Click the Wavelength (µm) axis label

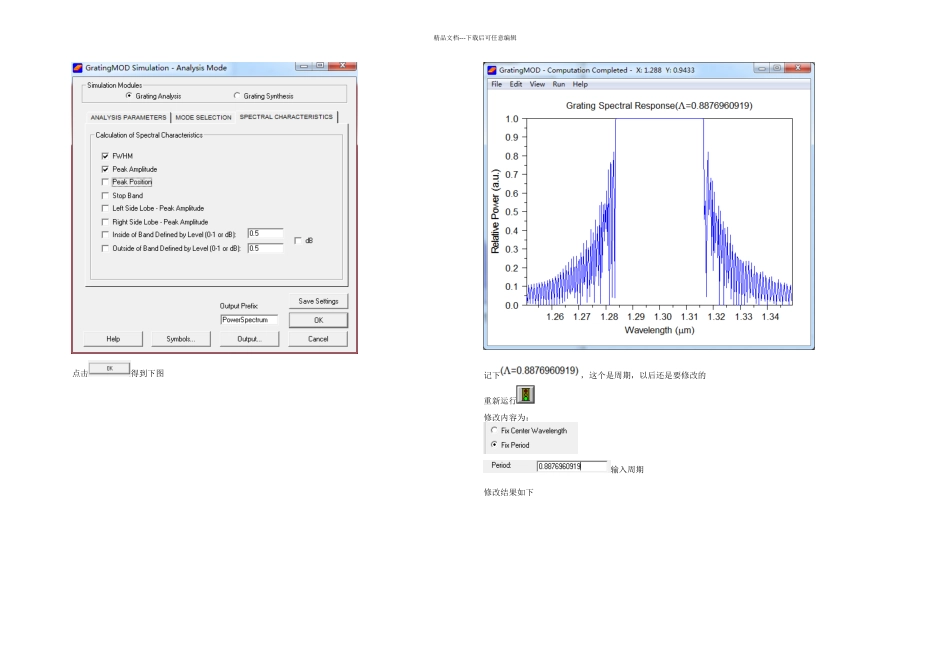coord(659,330)
